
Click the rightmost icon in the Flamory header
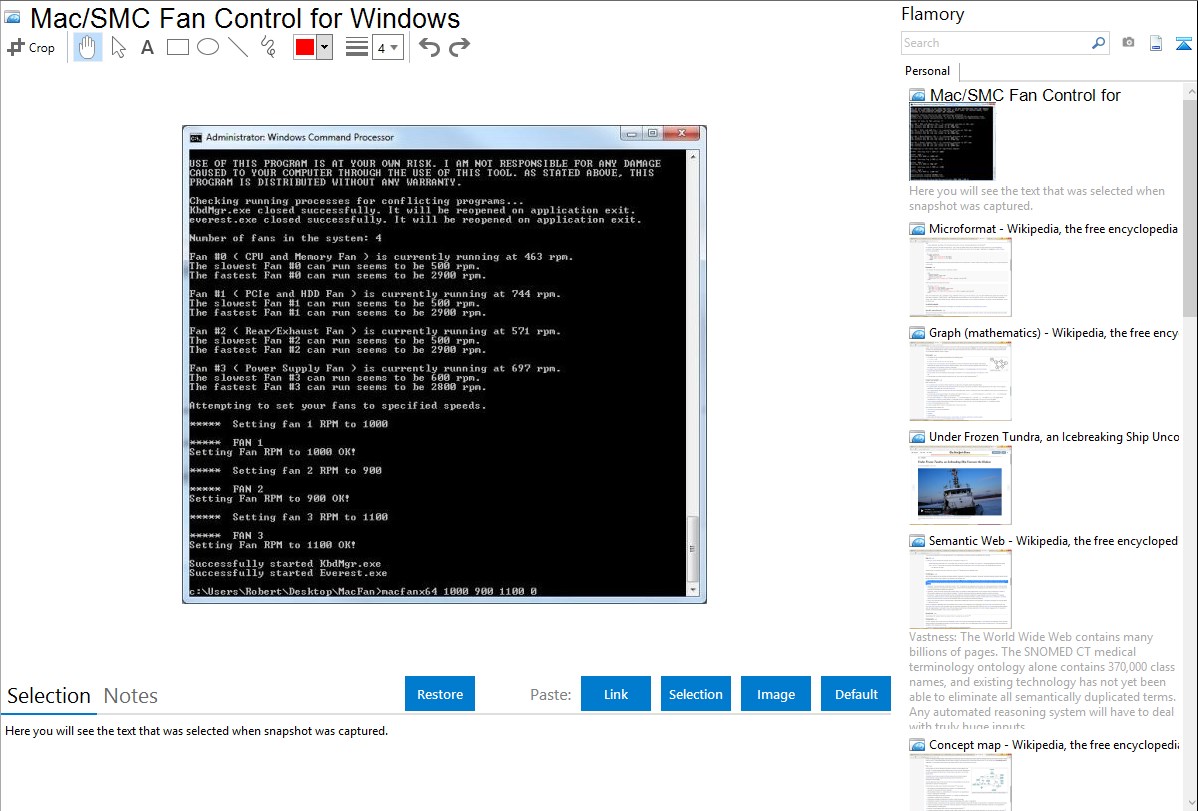1183,43
